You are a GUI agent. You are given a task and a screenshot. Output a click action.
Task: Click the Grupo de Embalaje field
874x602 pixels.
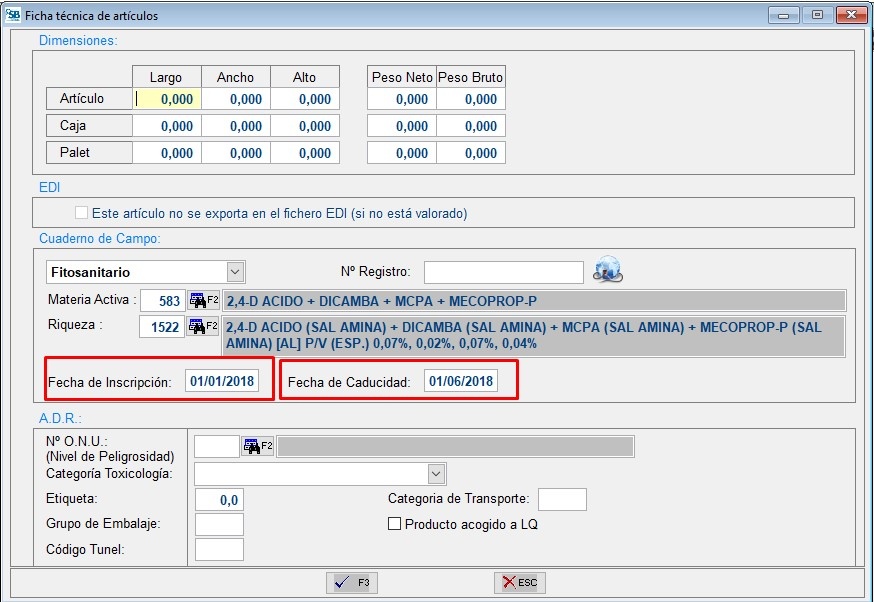pos(219,524)
